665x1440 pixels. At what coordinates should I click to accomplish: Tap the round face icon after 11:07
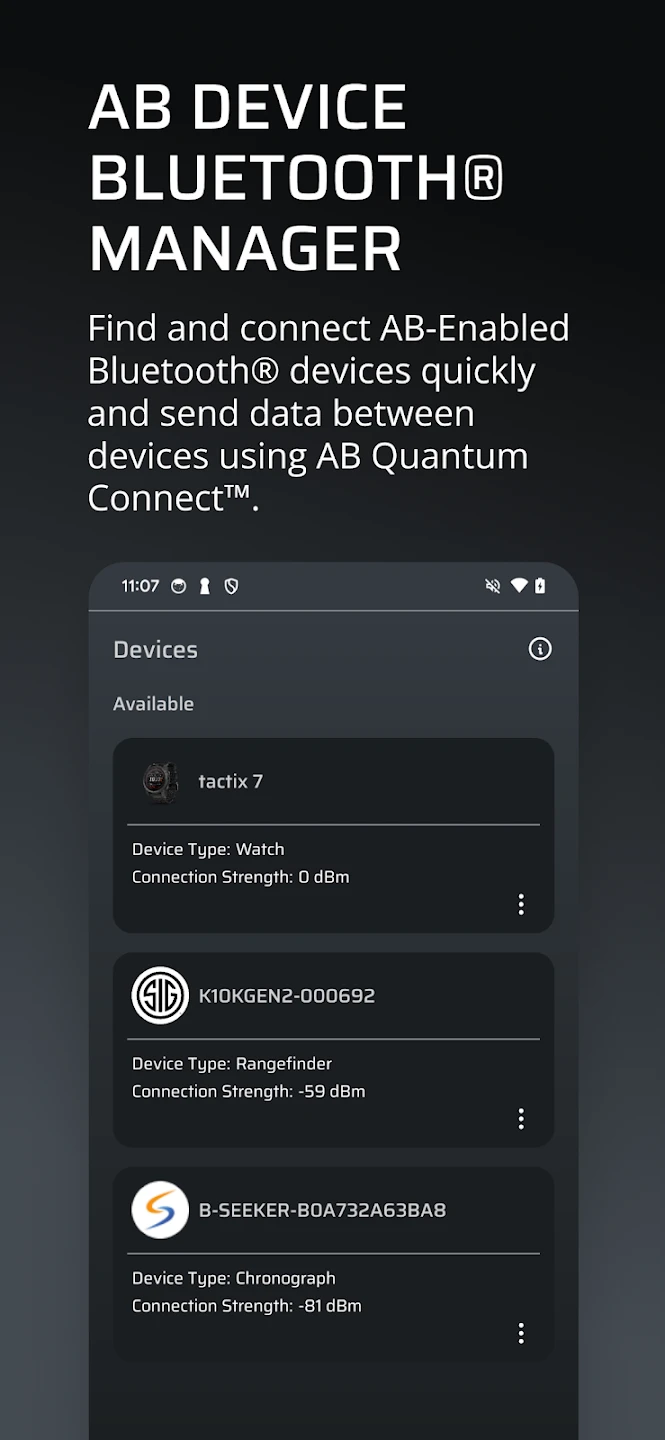click(179, 586)
